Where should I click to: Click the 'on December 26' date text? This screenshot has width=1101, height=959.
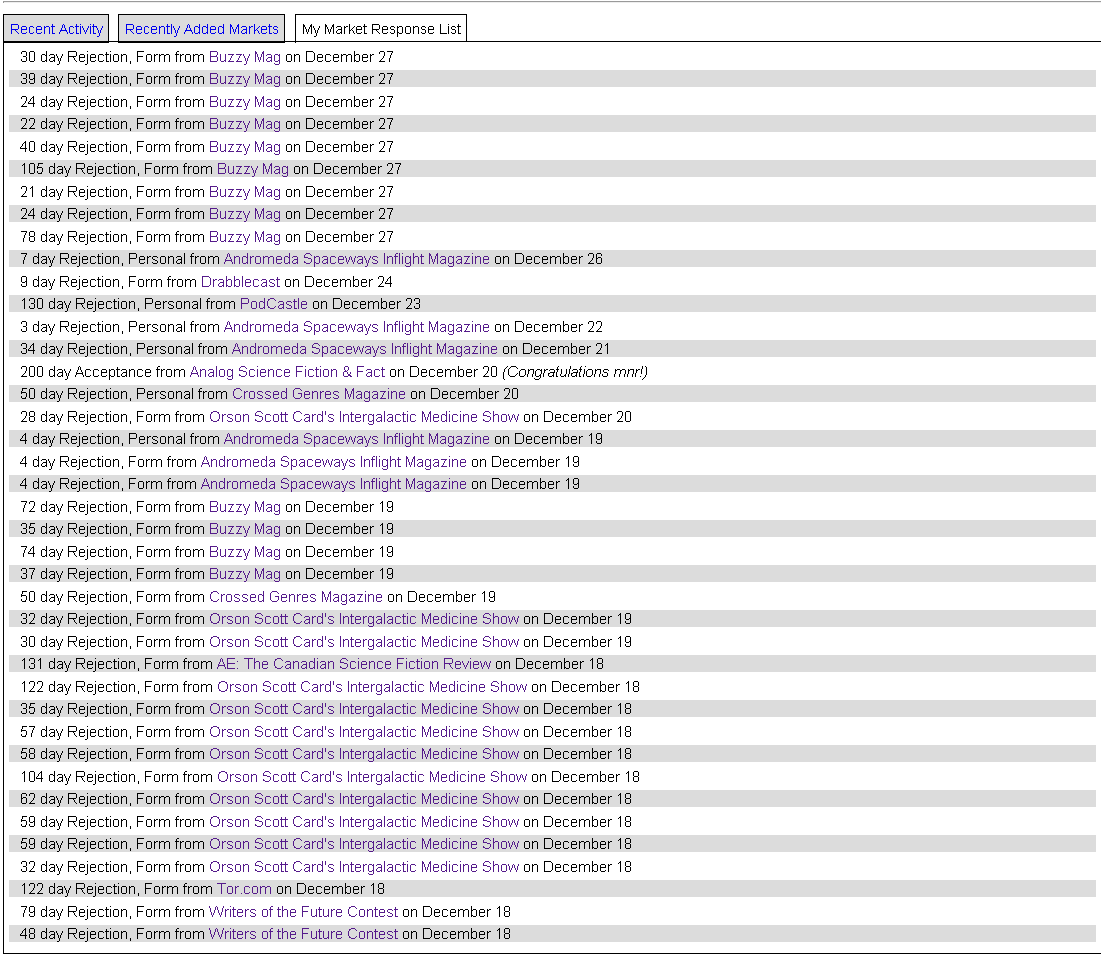[548, 259]
